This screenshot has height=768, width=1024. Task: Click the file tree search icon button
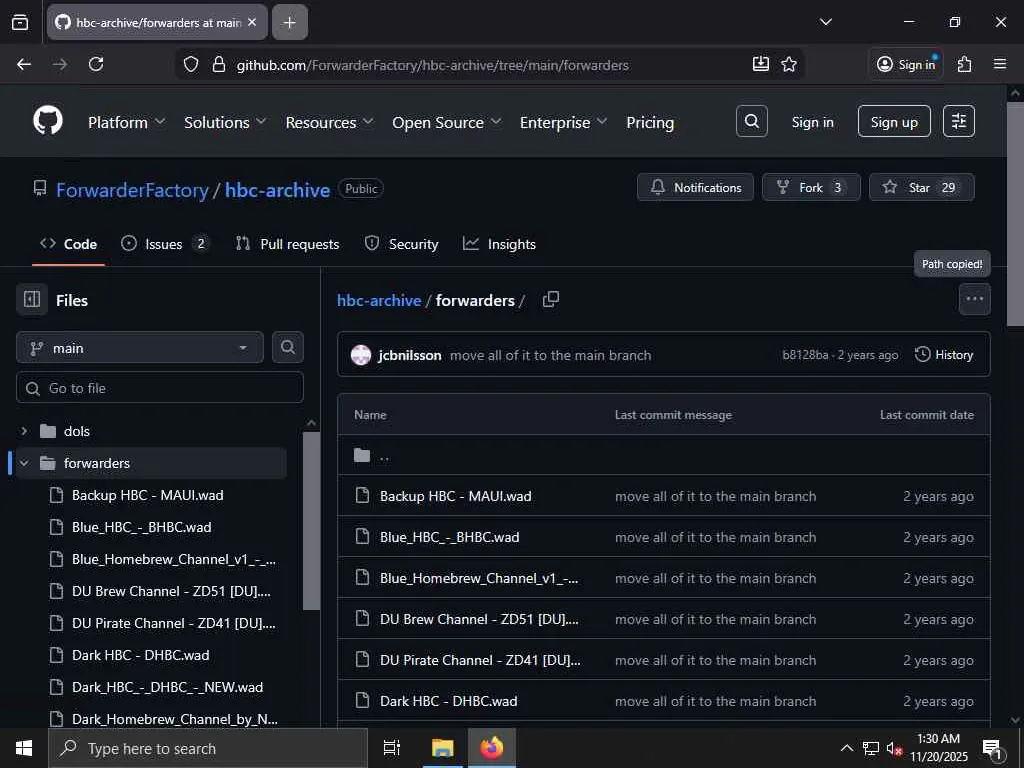coord(287,347)
